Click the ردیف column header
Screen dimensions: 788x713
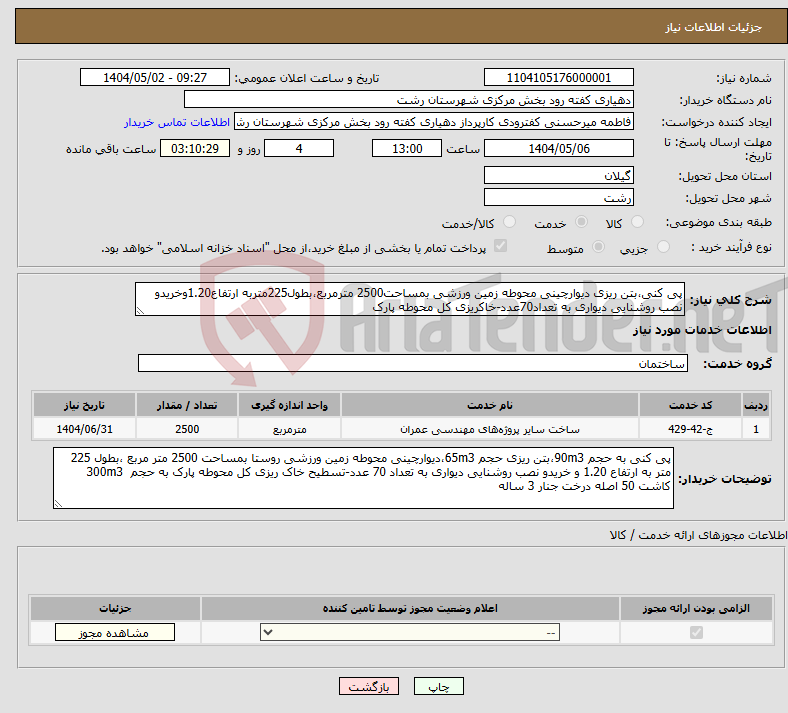[756, 405]
